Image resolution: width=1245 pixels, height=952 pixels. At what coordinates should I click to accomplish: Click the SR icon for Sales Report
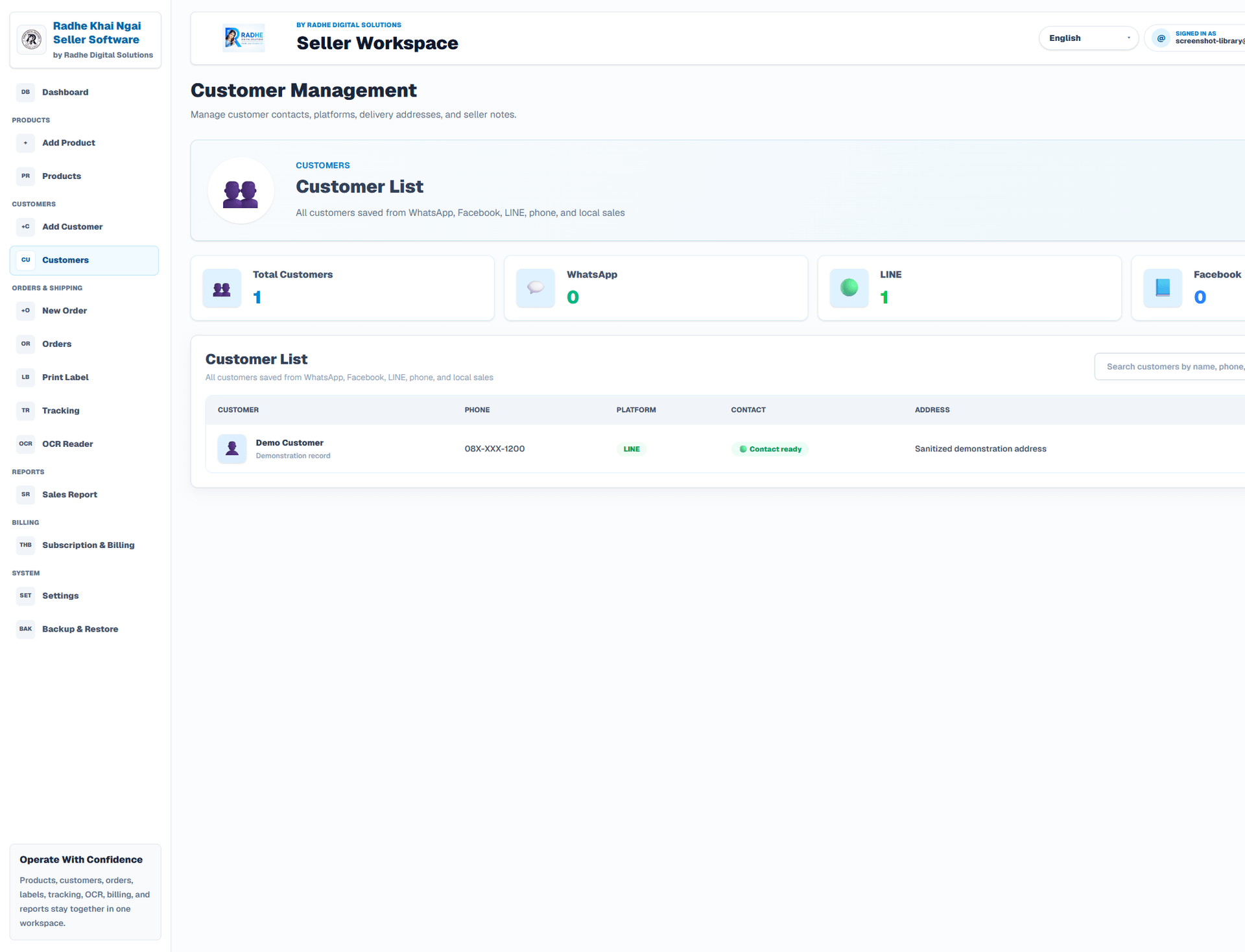25,494
